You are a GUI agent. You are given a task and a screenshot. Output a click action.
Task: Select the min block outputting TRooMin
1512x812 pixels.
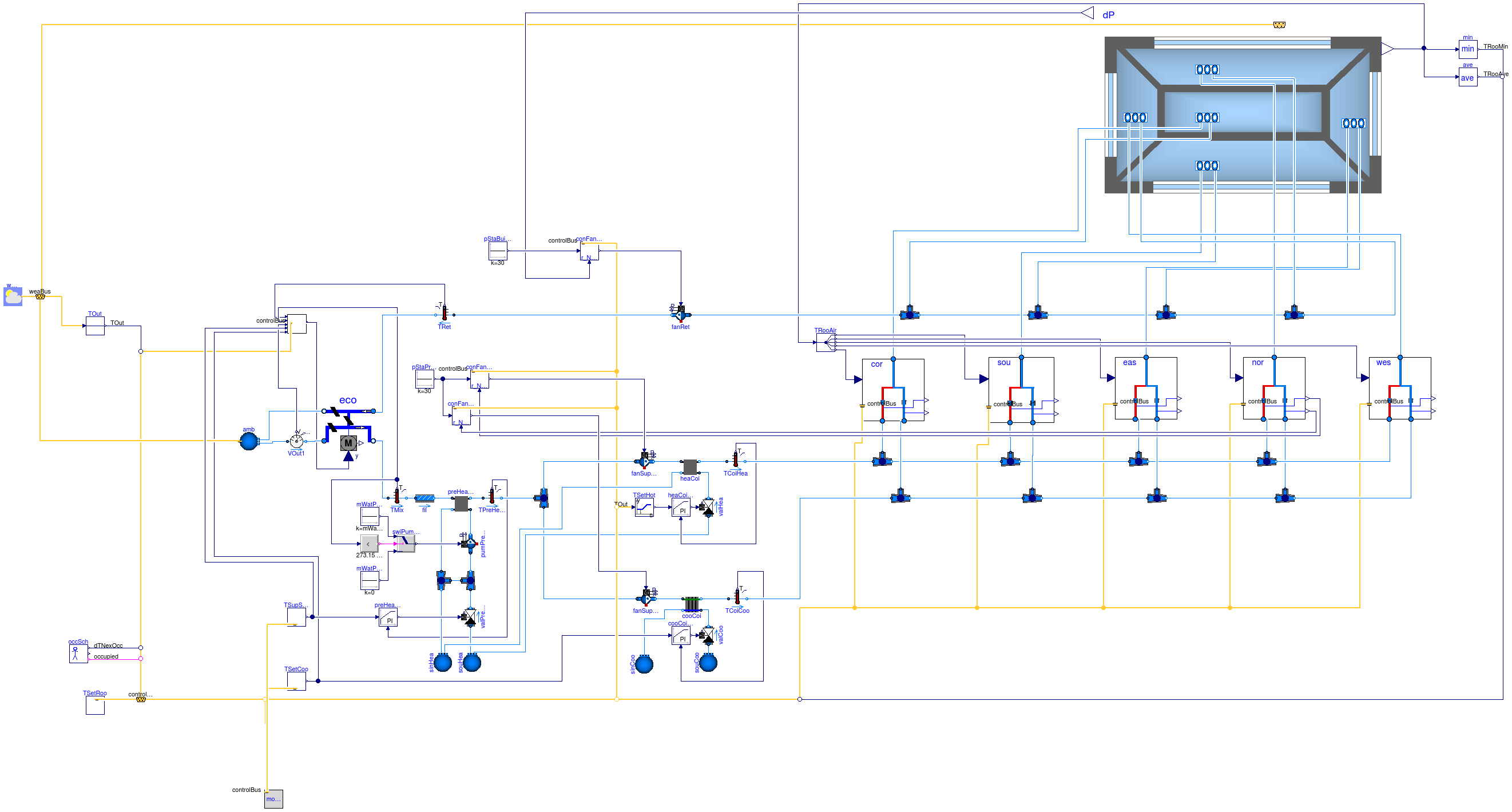(x=1467, y=49)
